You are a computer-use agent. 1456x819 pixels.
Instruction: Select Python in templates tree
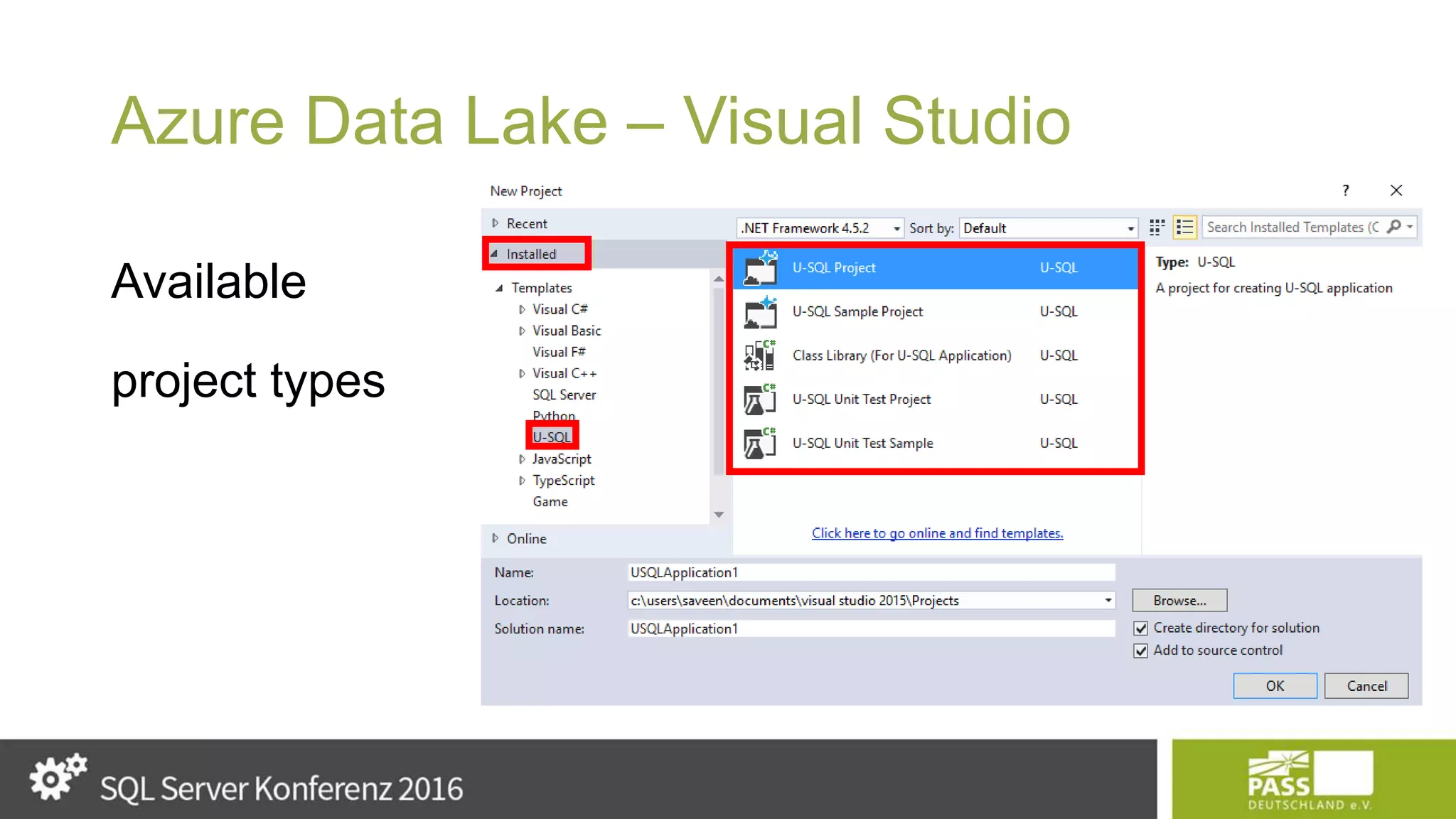(x=554, y=416)
